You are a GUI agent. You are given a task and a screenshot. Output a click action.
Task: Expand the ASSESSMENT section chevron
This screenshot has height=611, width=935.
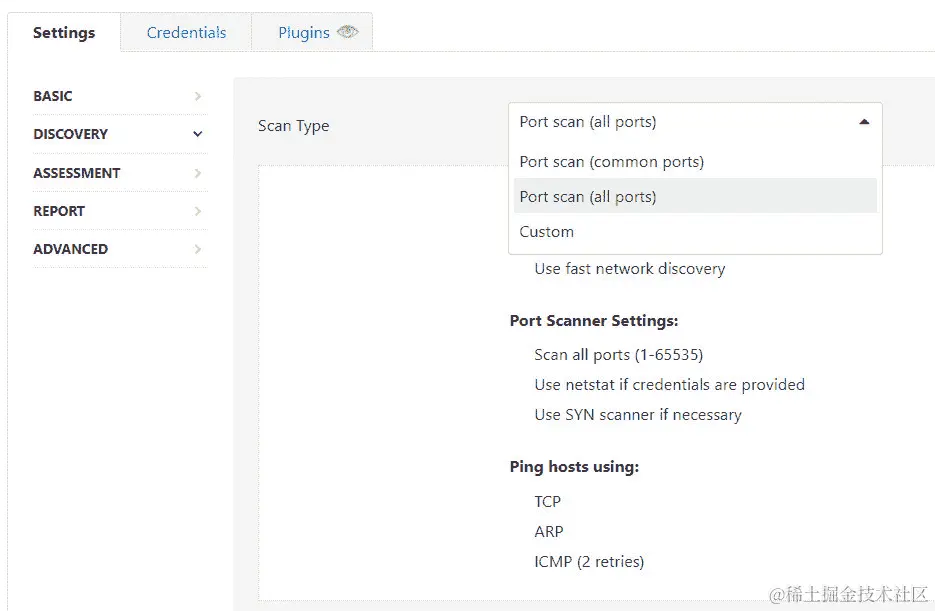coord(198,173)
